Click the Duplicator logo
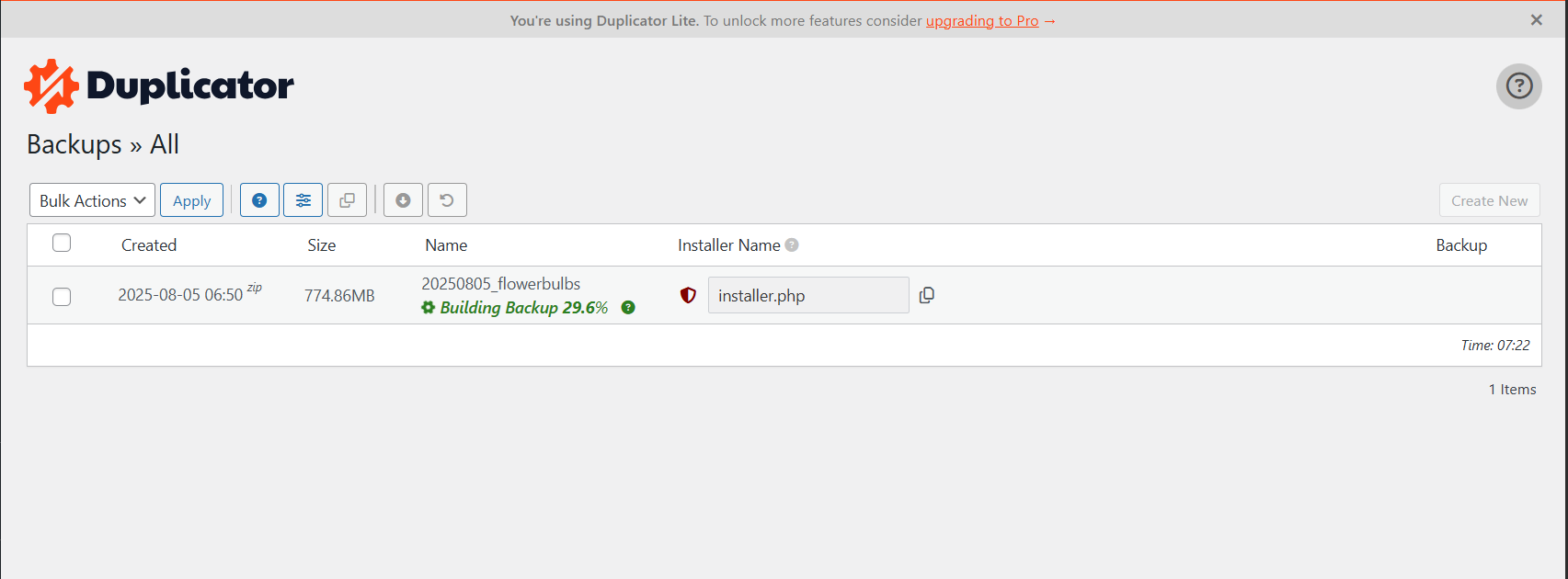 coord(159,86)
